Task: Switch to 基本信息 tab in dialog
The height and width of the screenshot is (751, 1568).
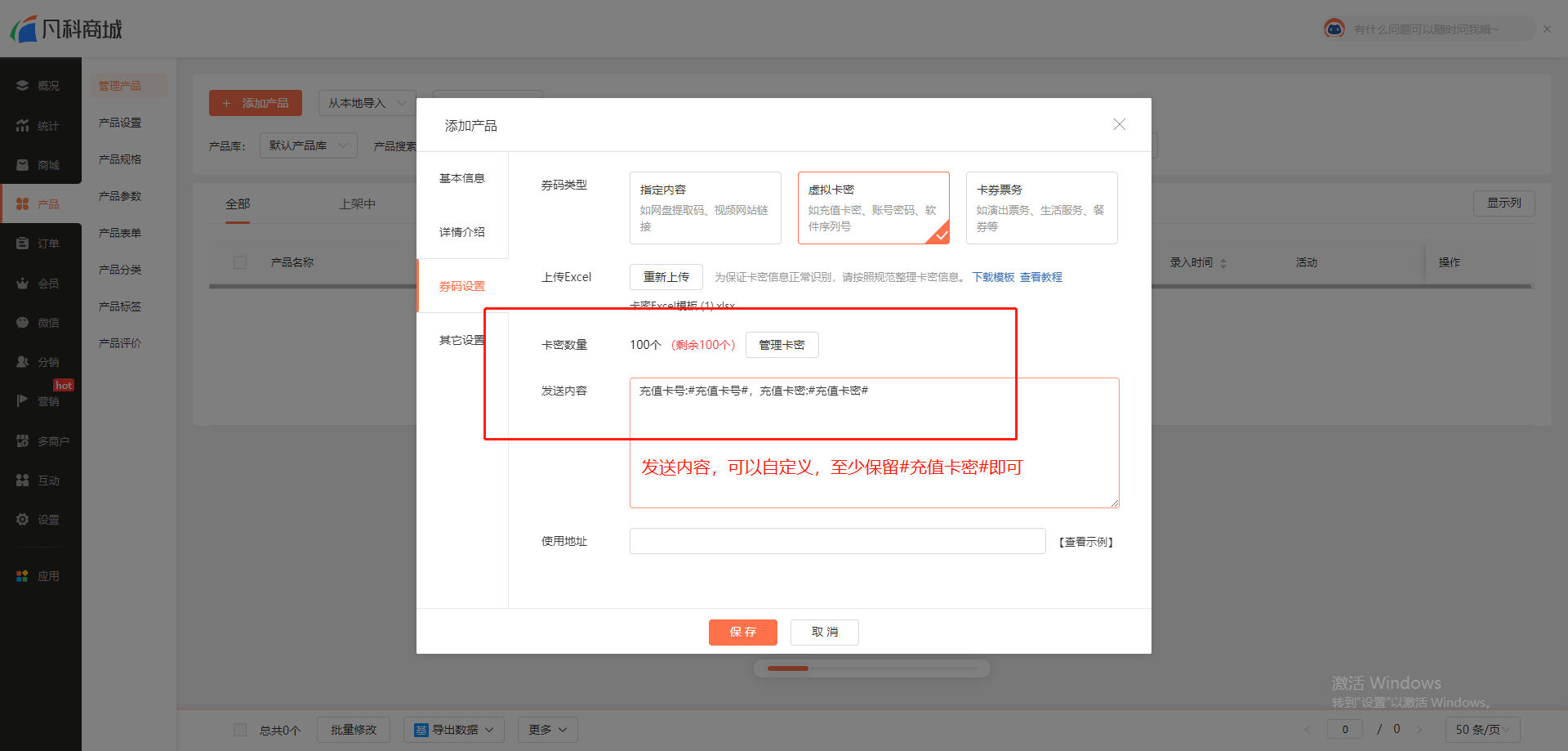Action: 462,178
